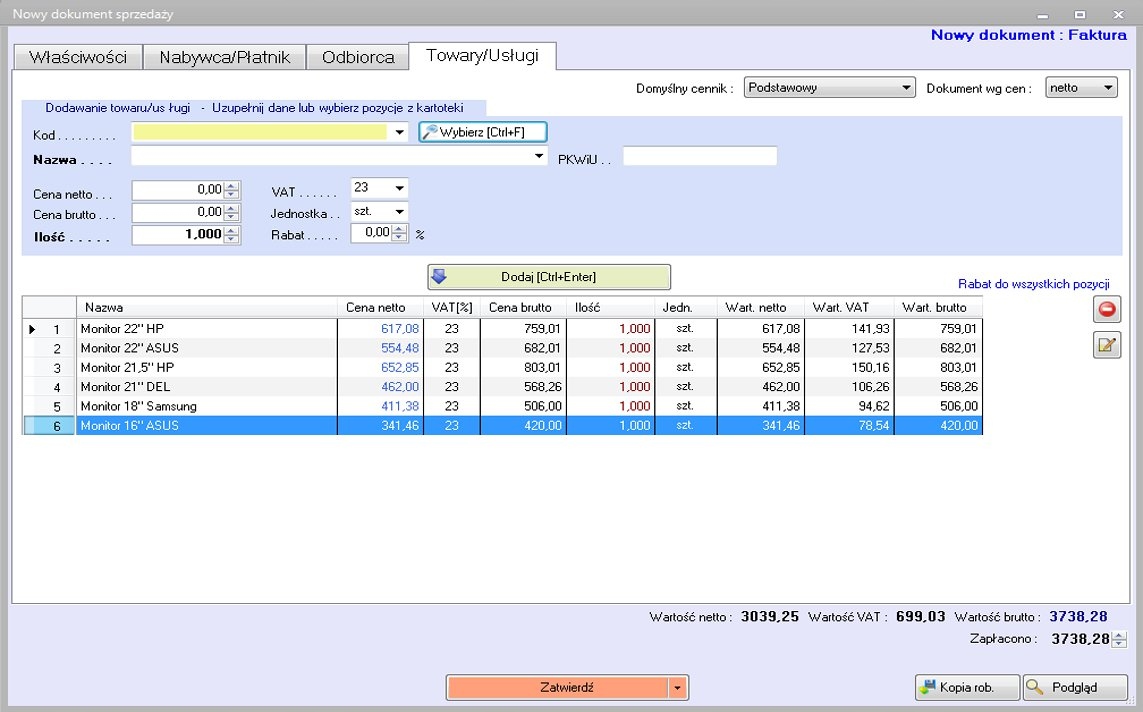Screen dimensions: 1143x712
Task: Click the Zatwierdź dropdown arrow
Action: point(679,688)
